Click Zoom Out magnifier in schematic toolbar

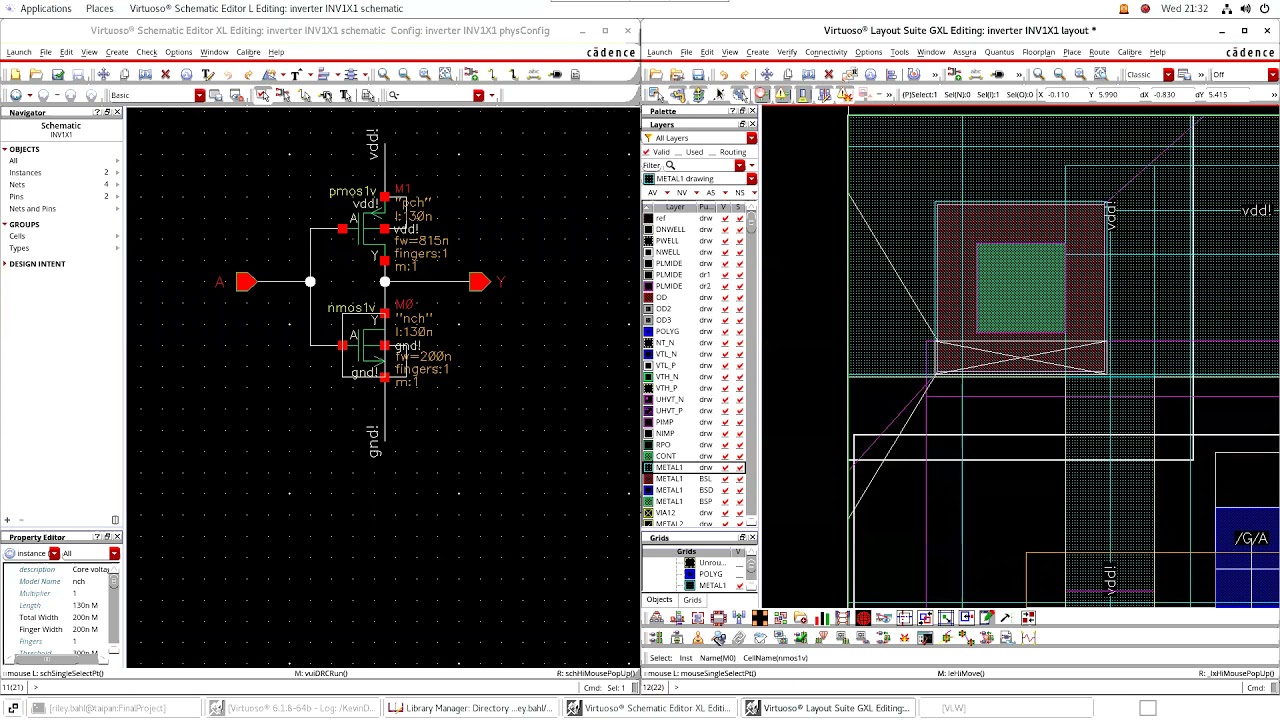click(x=404, y=74)
